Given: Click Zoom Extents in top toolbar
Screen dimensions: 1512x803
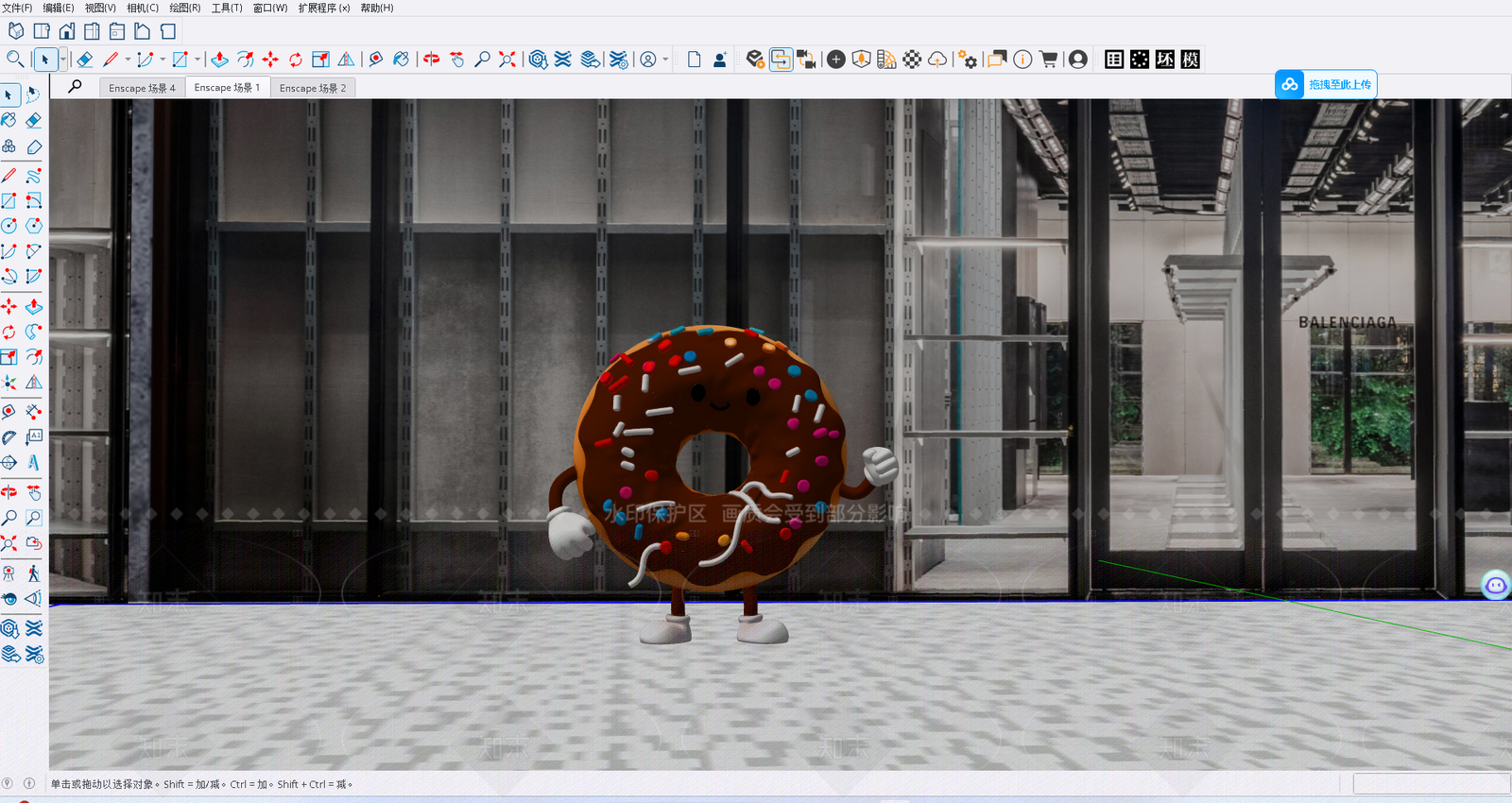Looking at the screenshot, I should point(507,60).
